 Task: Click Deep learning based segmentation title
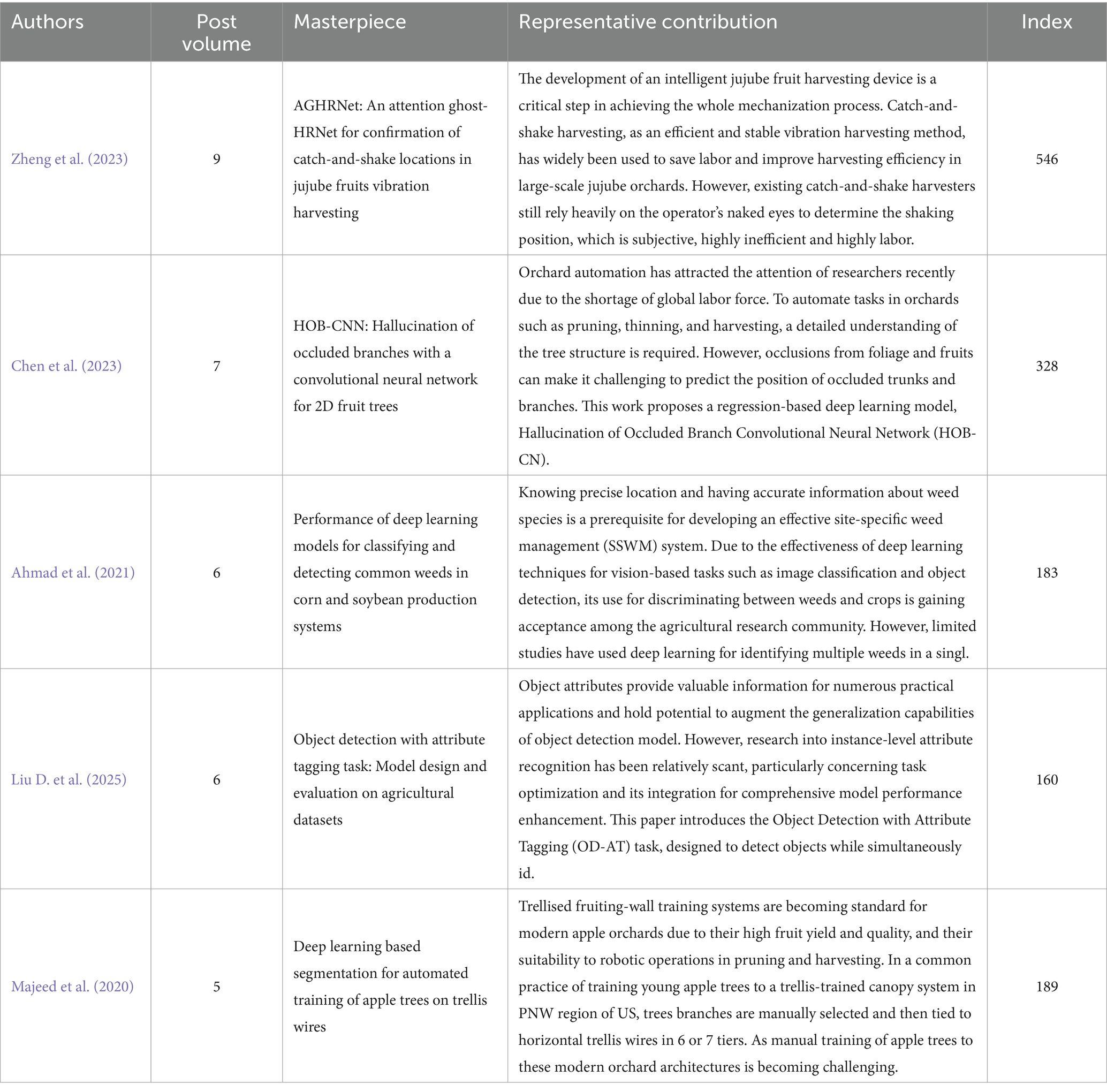point(390,986)
